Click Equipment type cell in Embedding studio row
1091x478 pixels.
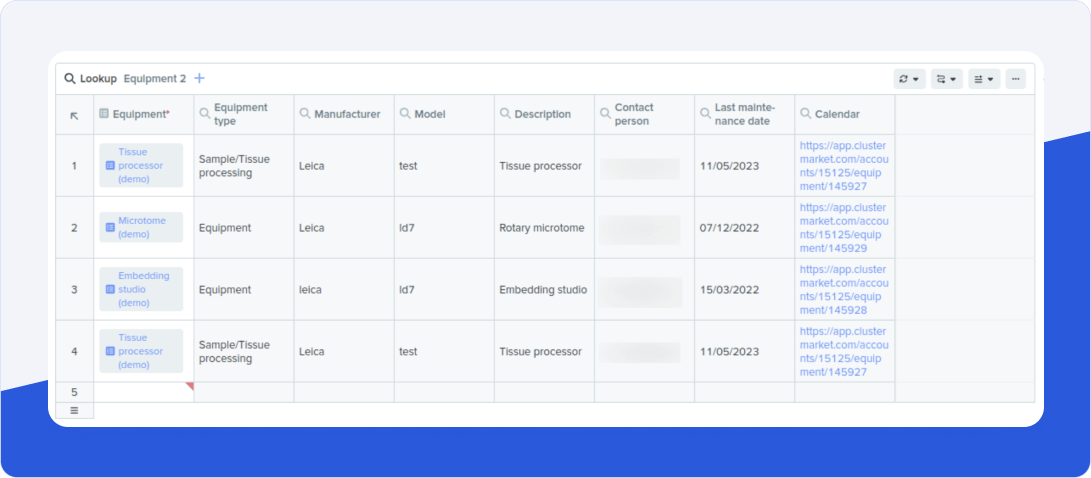244,289
